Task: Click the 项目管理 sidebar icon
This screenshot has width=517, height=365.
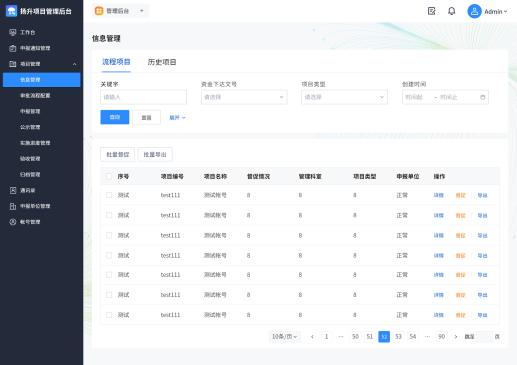Action: click(13, 64)
